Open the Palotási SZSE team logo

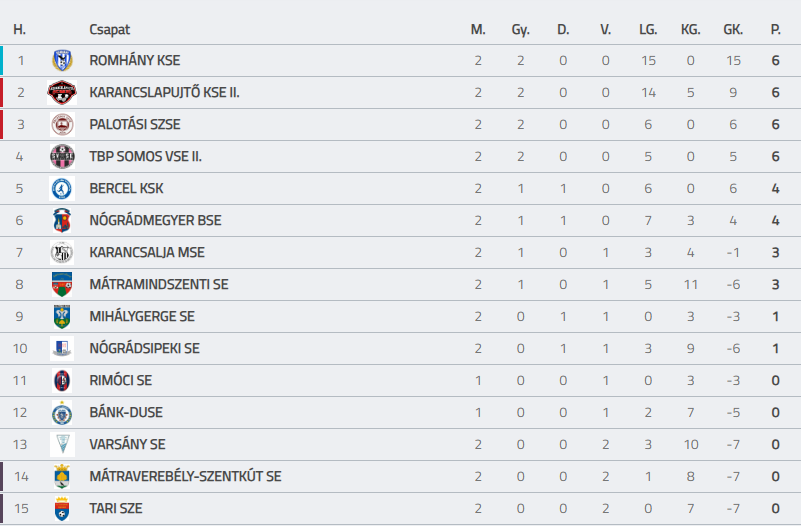pos(62,125)
